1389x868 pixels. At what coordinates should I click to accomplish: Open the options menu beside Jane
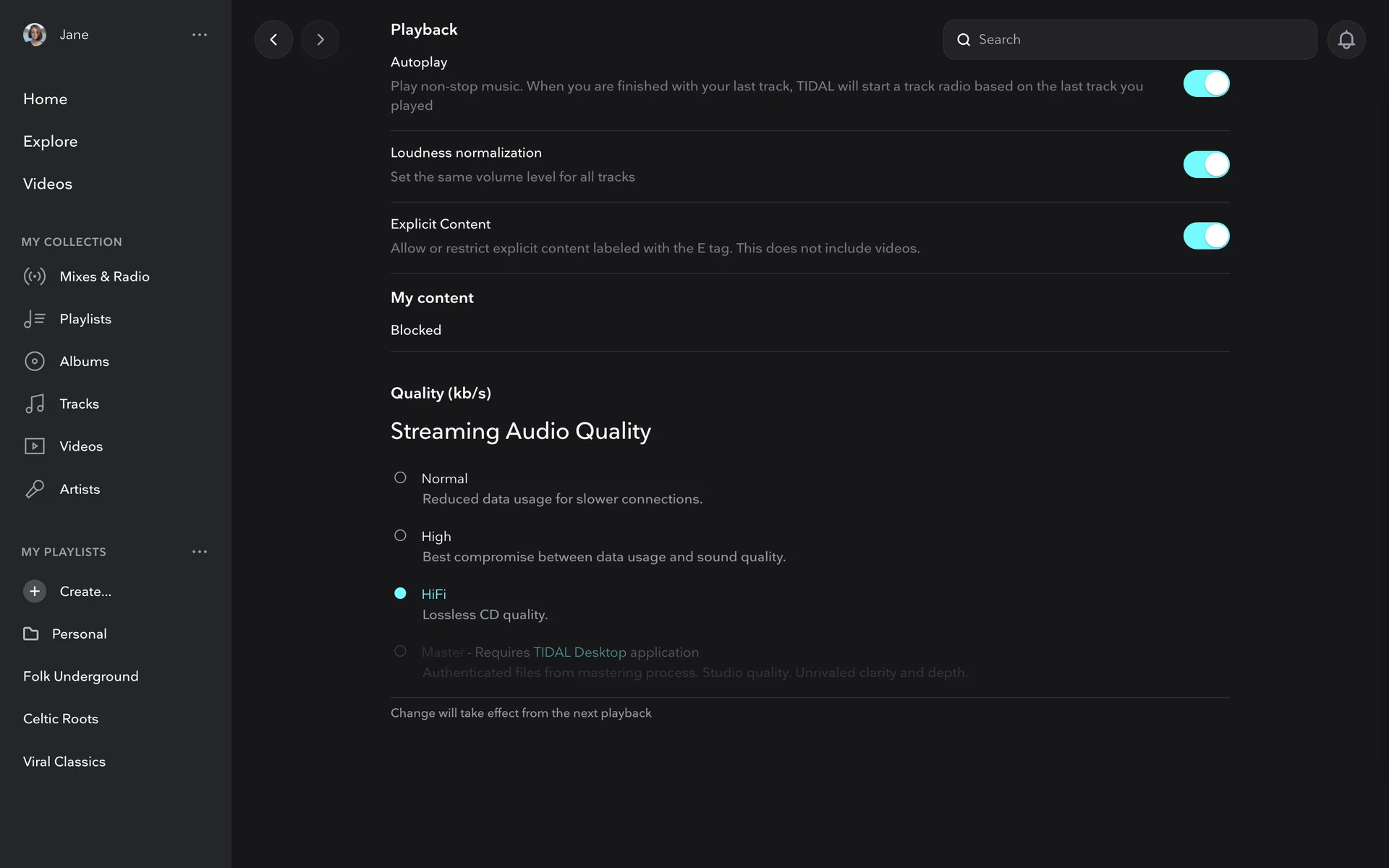point(200,35)
